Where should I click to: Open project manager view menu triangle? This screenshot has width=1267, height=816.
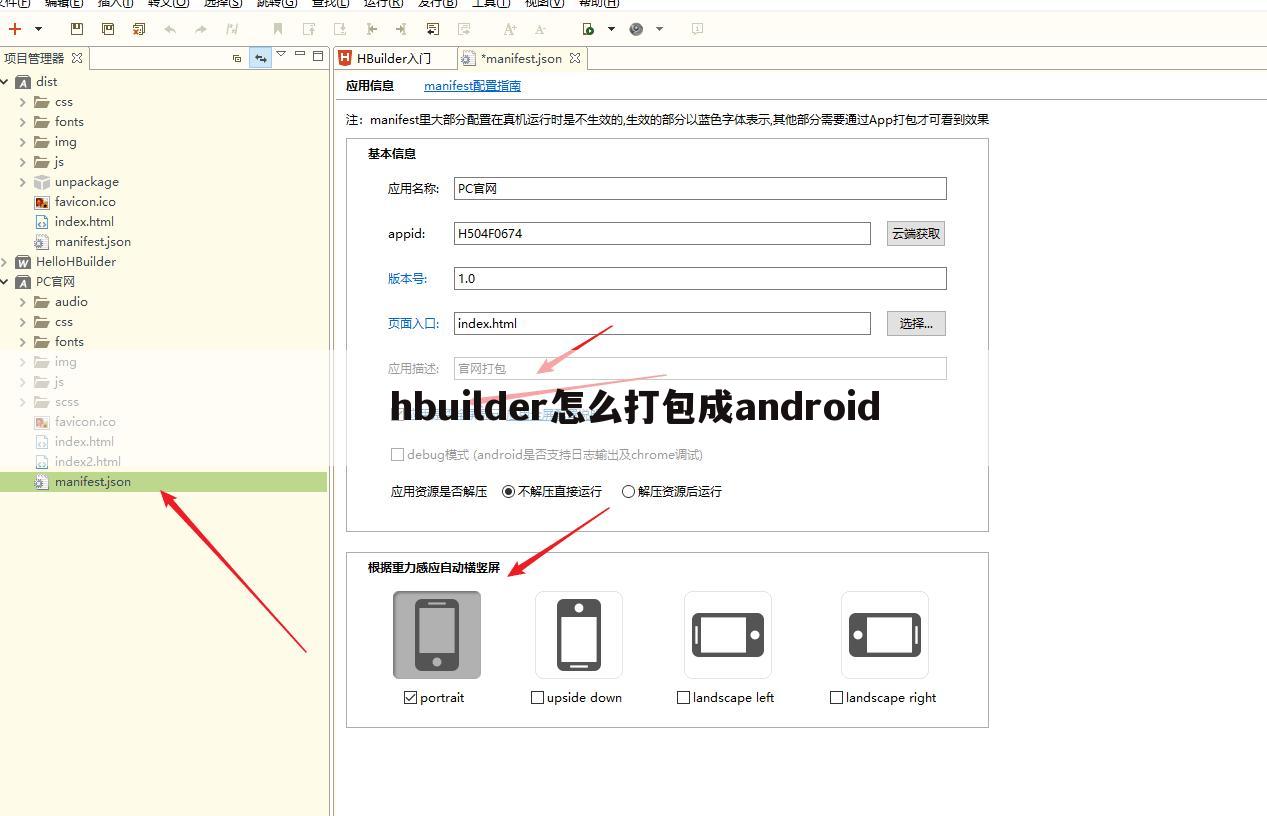point(281,58)
